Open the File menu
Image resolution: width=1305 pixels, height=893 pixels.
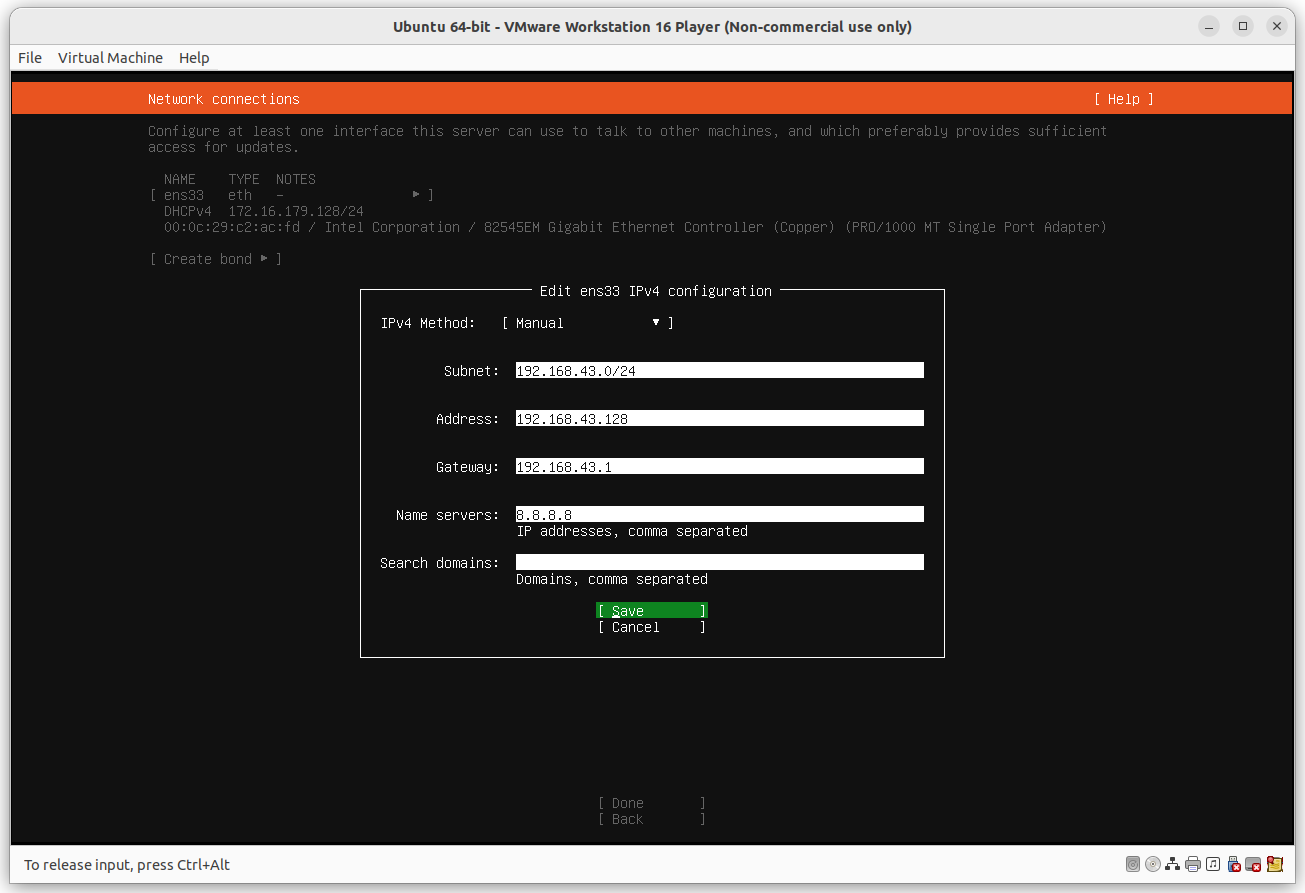click(29, 57)
